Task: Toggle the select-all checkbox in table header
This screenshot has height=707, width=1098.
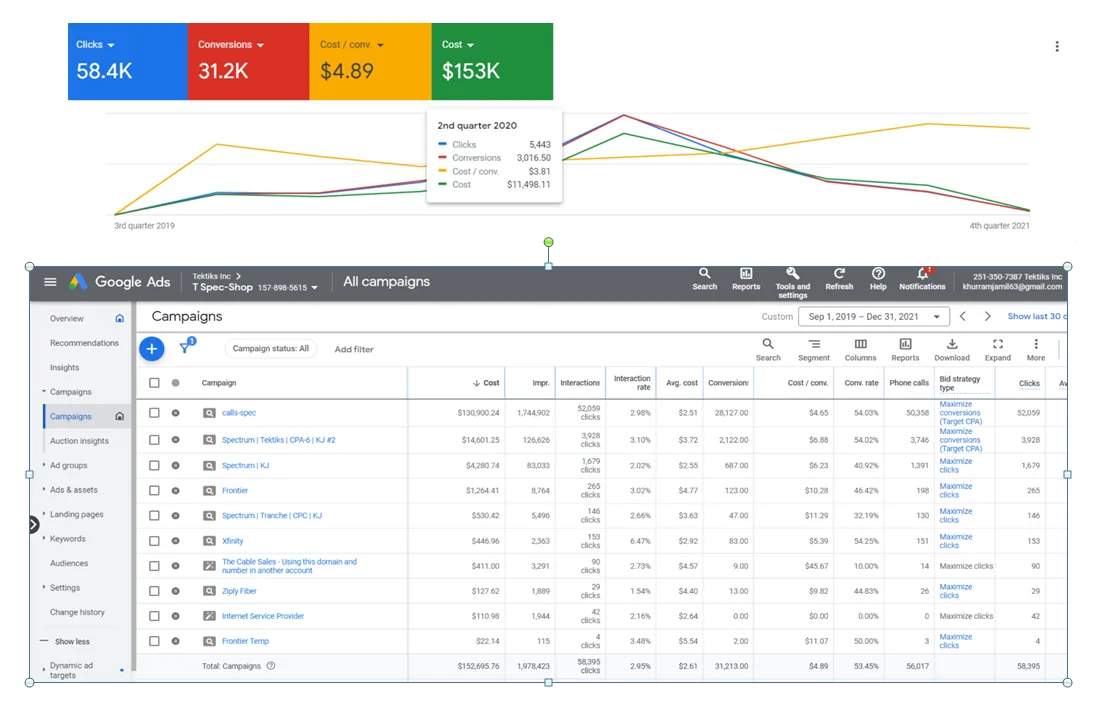Action: click(x=154, y=383)
